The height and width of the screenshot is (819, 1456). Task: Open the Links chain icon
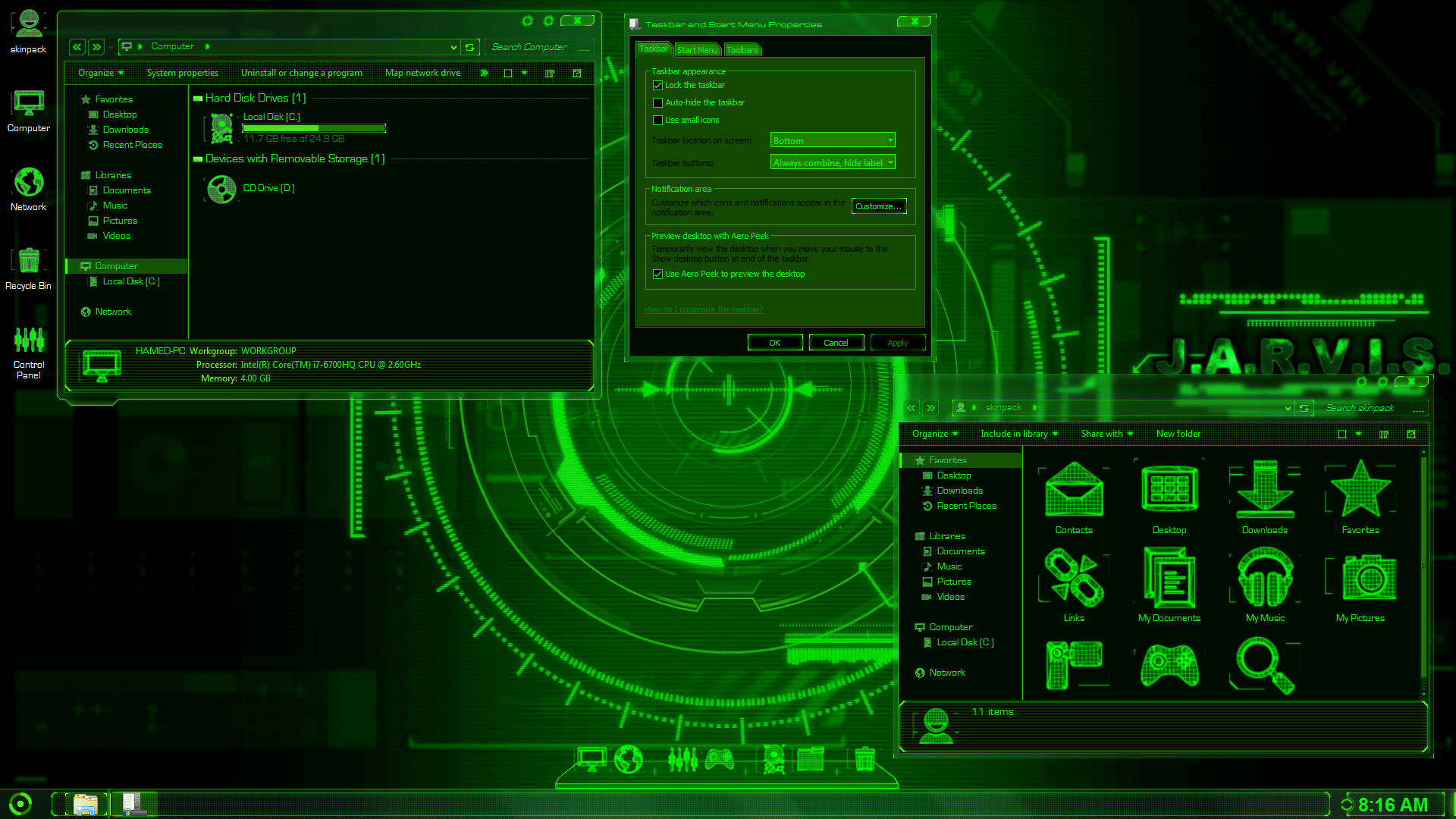(x=1074, y=579)
